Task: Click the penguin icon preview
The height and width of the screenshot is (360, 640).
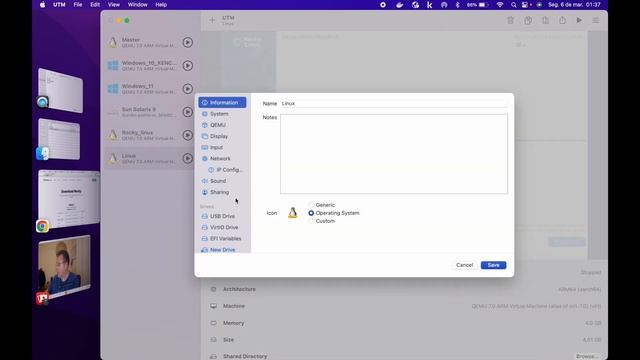Action: point(293,213)
